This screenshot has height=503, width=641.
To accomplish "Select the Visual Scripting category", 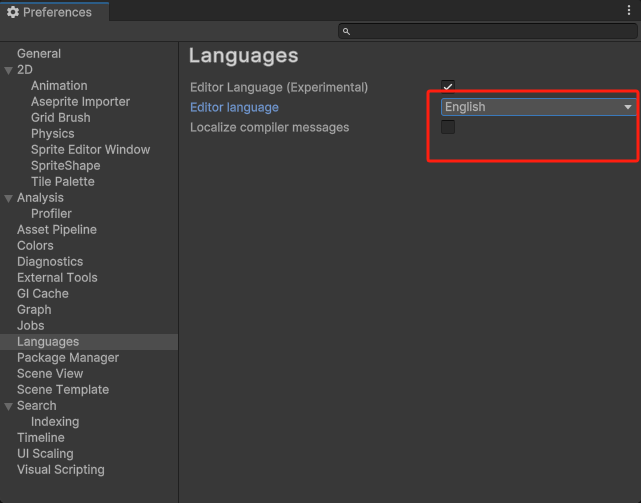I will point(60,470).
